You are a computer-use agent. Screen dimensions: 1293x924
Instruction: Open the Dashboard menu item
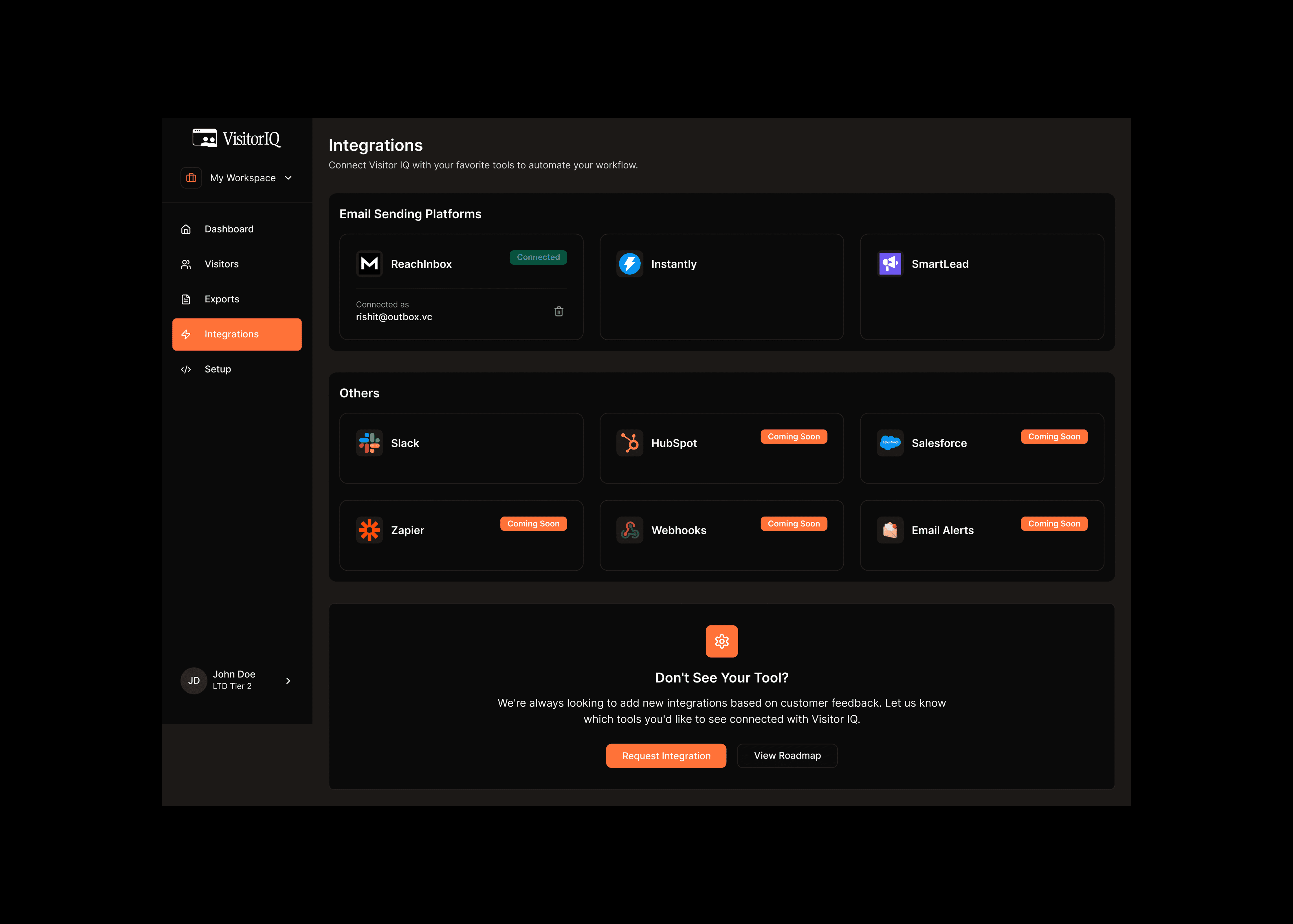[x=229, y=229]
